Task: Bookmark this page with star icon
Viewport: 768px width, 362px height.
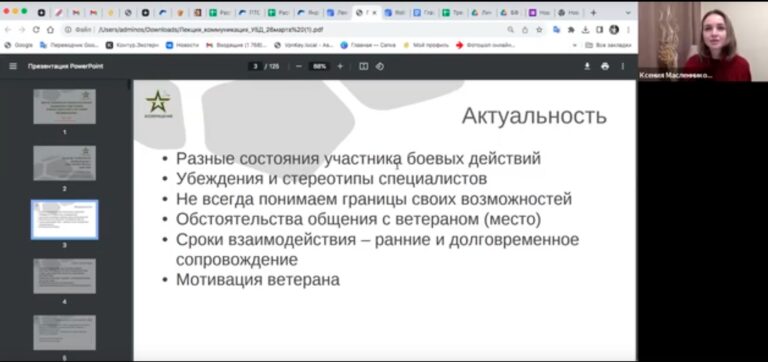Action: (x=539, y=29)
